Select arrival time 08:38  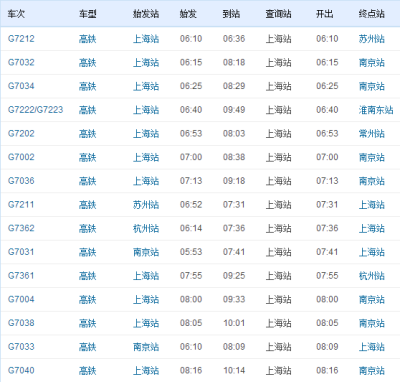pos(234,157)
